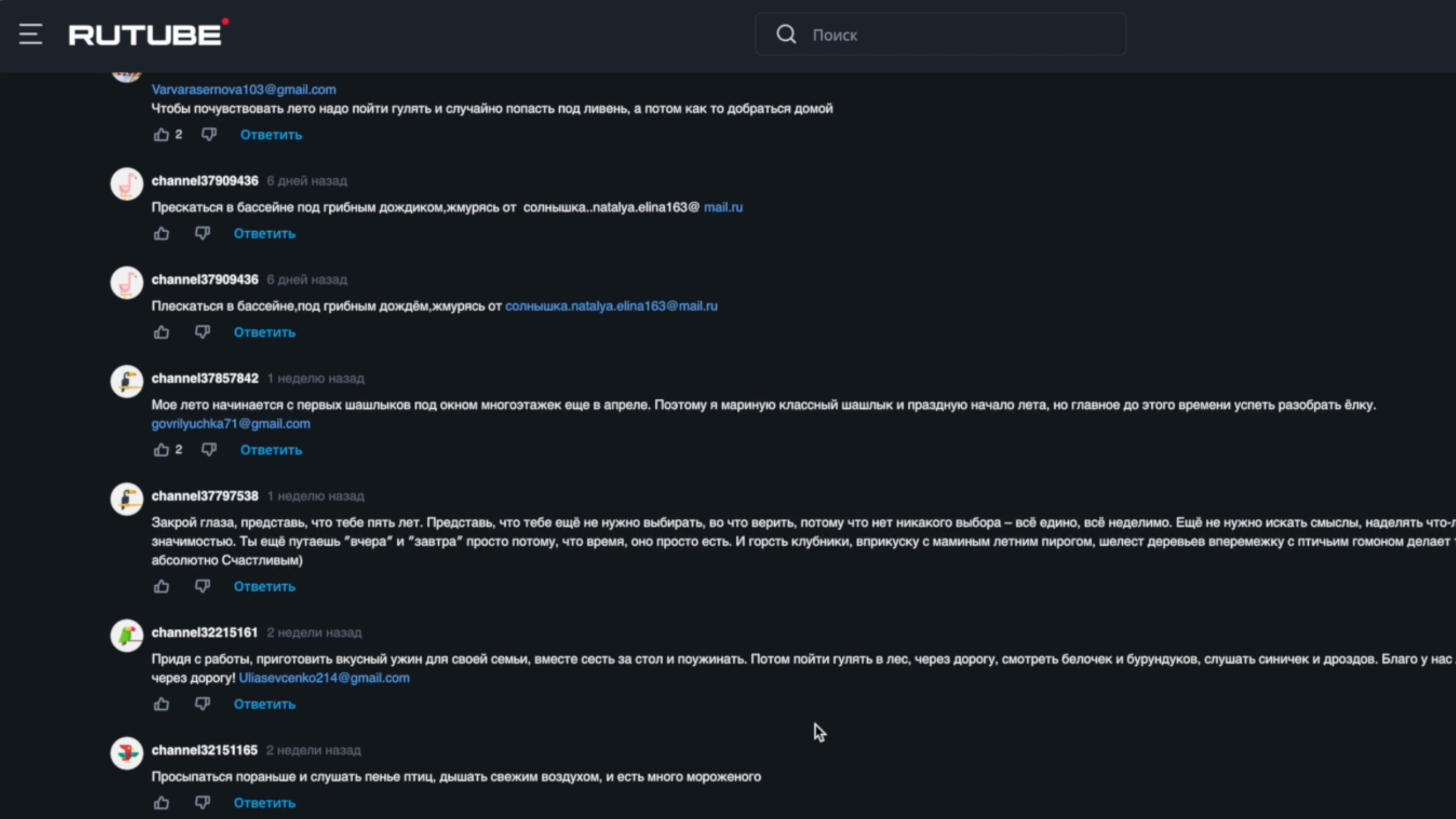
Task: Like the forest walk comment by channel32215161
Action: [162, 704]
